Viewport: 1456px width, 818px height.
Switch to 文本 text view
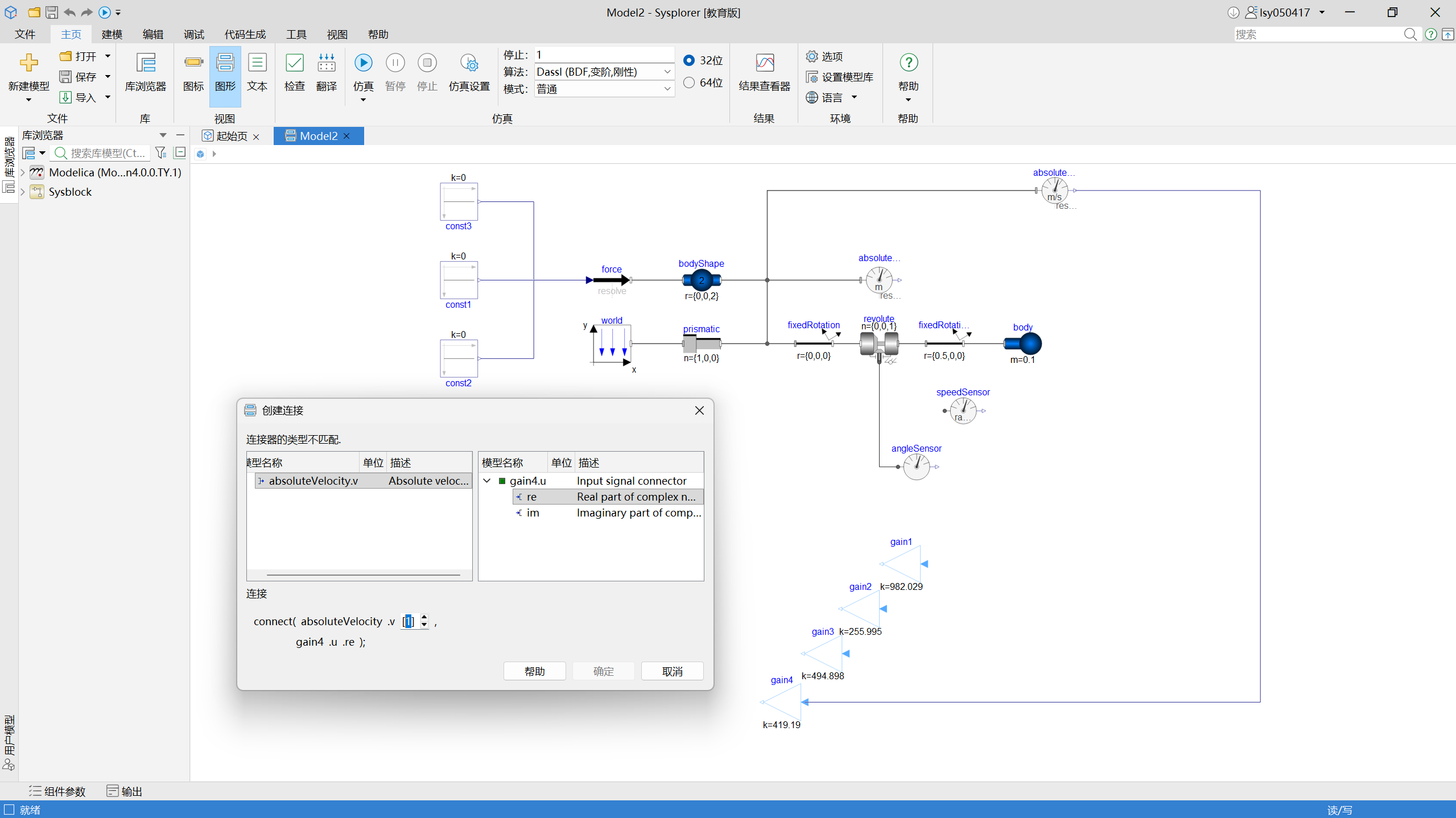tap(257, 72)
